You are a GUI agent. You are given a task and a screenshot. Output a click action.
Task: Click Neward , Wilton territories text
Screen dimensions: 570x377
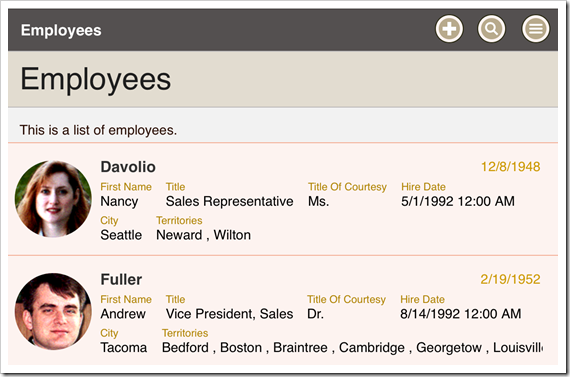[204, 235]
